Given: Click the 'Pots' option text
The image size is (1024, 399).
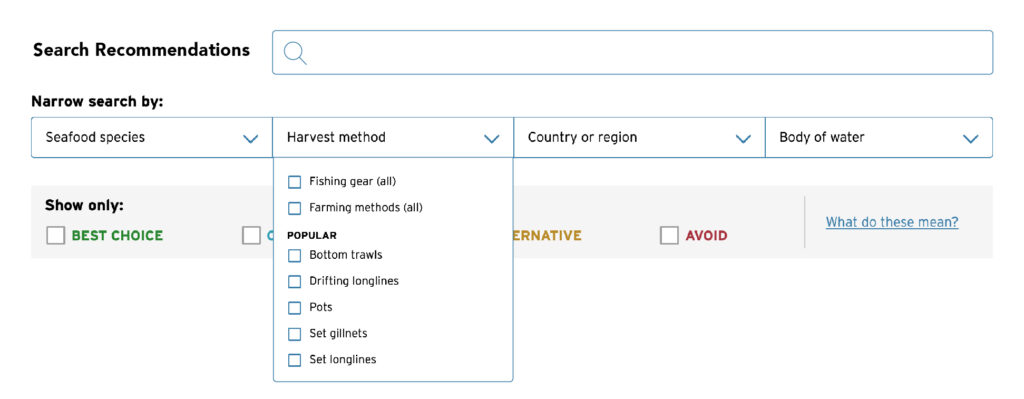Looking at the screenshot, I should point(321,307).
